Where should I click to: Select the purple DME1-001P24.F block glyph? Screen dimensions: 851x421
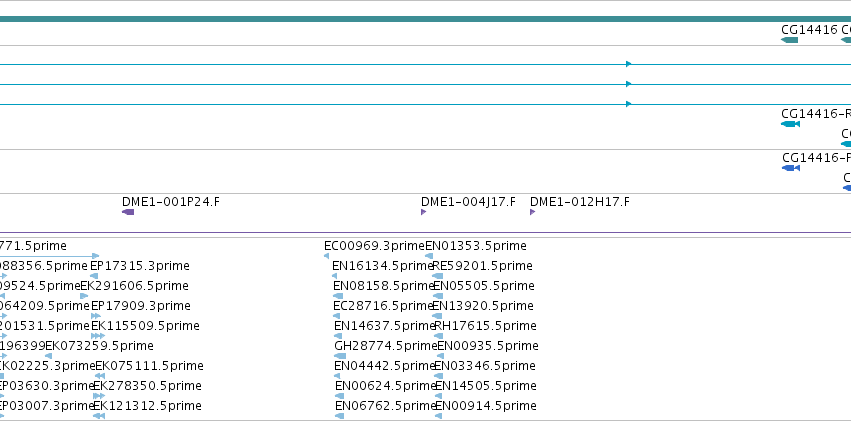pos(128,212)
